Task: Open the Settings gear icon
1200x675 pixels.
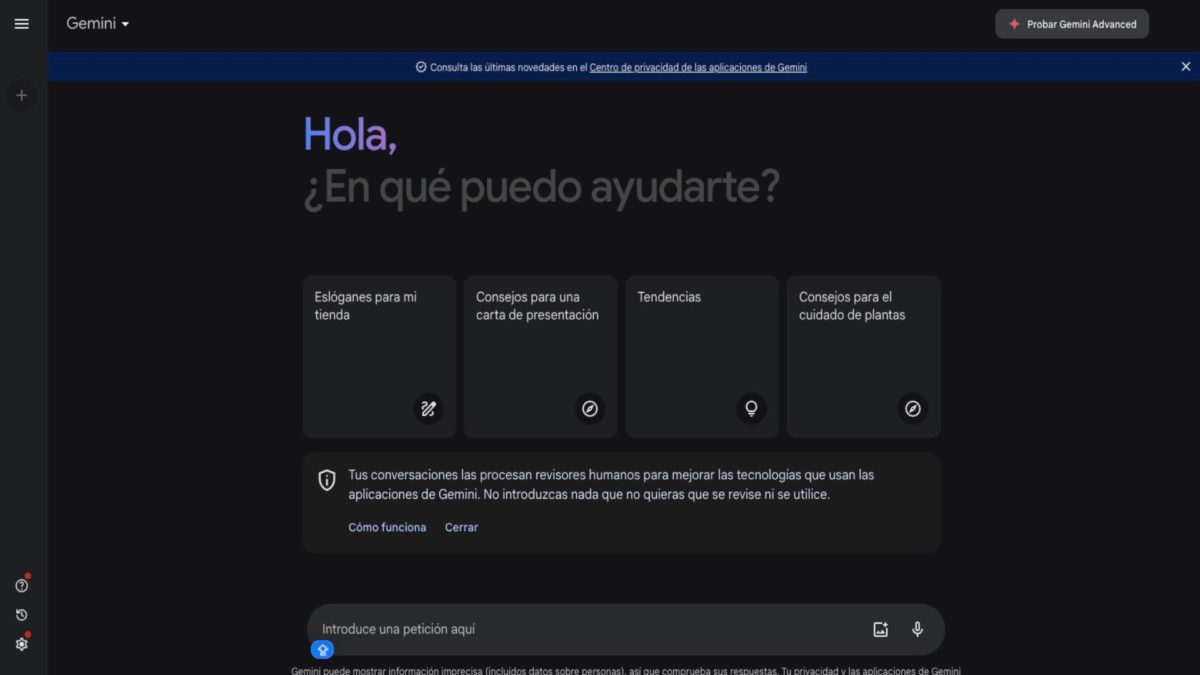Action: [21, 644]
